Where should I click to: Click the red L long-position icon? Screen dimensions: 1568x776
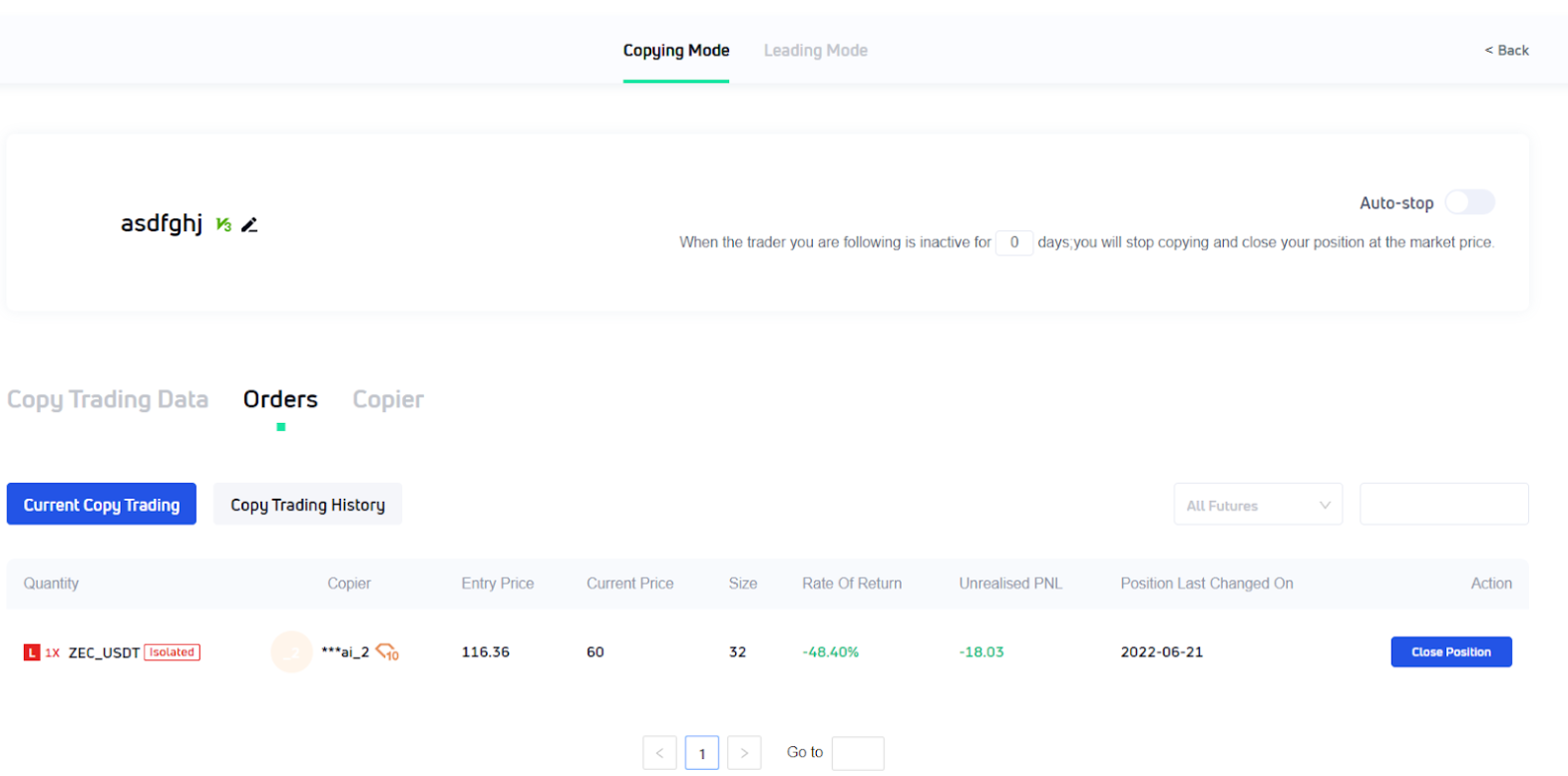[x=32, y=652]
